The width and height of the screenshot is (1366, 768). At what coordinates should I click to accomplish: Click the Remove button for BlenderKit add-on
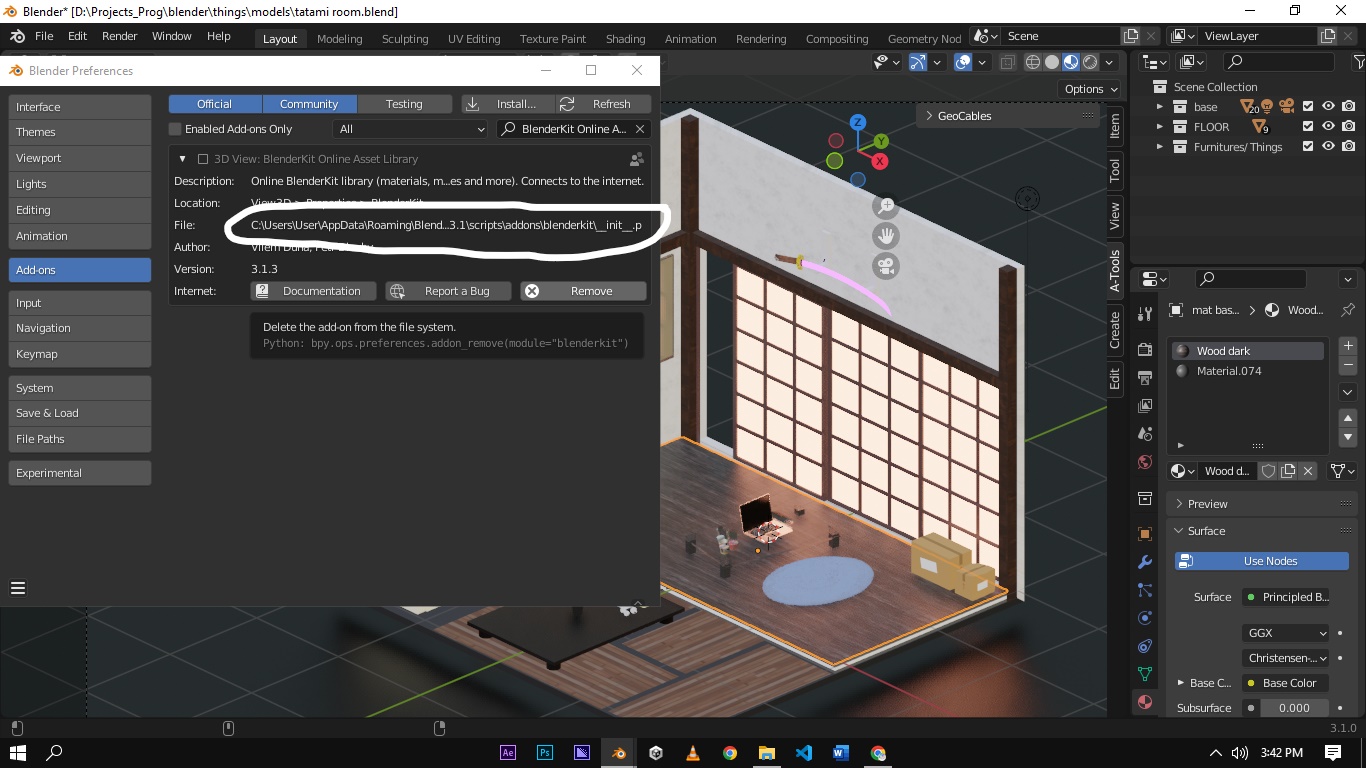[582, 291]
